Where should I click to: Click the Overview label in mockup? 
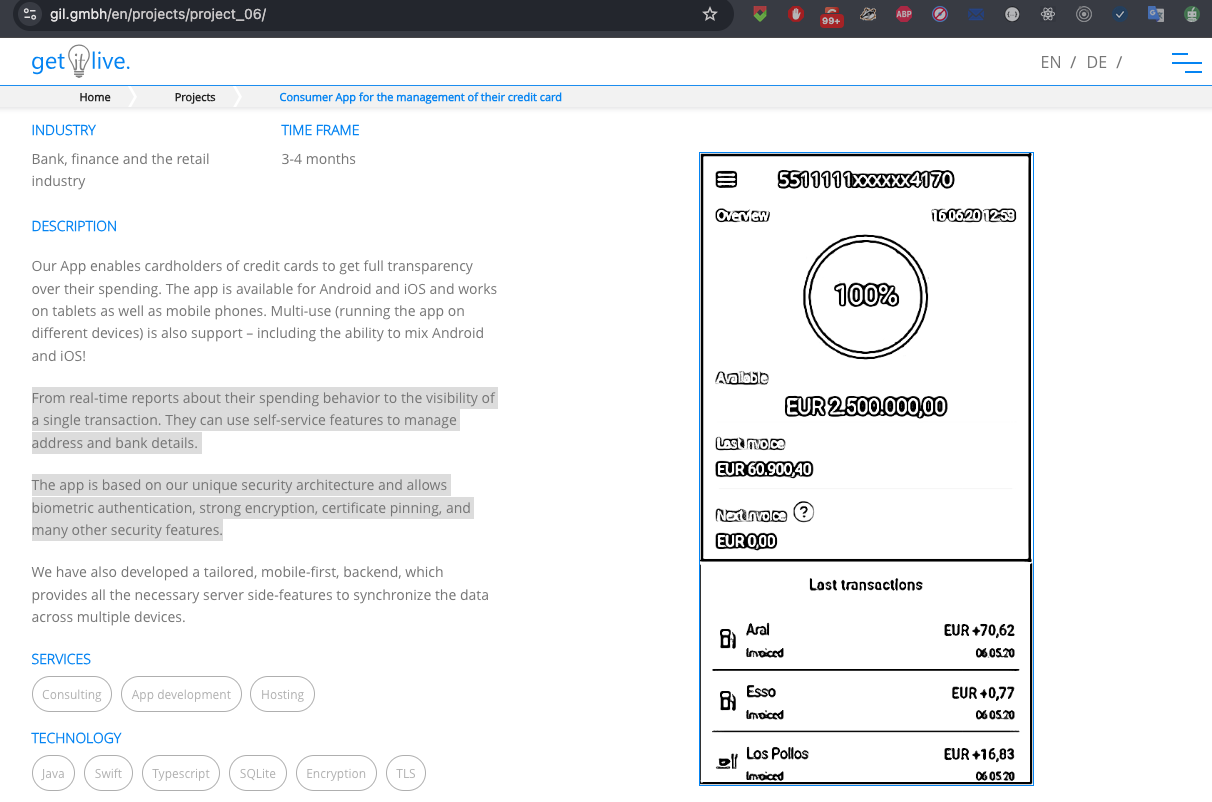(743, 215)
